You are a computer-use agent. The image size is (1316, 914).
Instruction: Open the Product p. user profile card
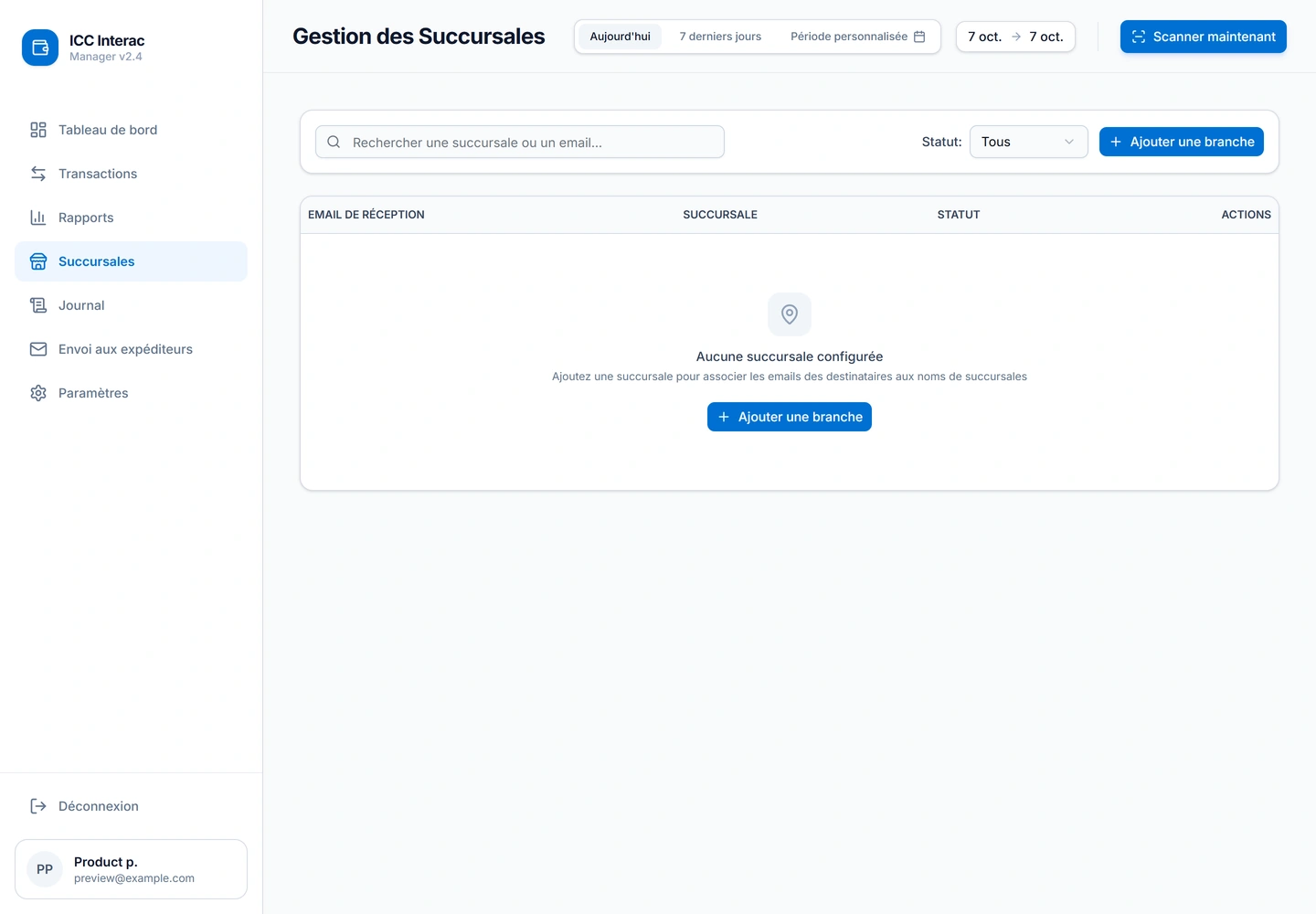tap(131, 869)
